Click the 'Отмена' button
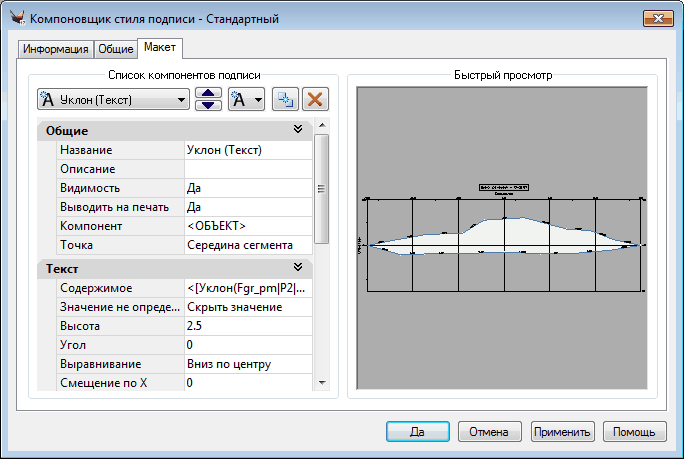Viewport: 684px width, 459px height. [490, 432]
